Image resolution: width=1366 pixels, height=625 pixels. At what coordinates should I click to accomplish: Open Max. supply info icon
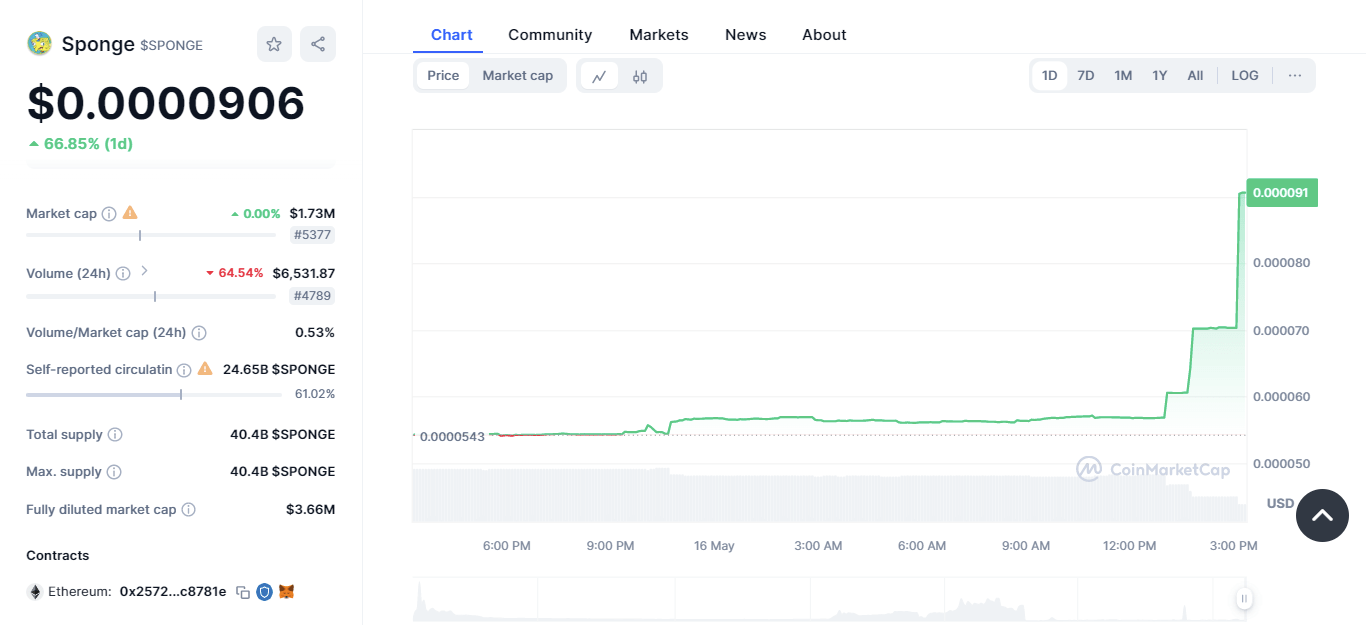coord(114,472)
